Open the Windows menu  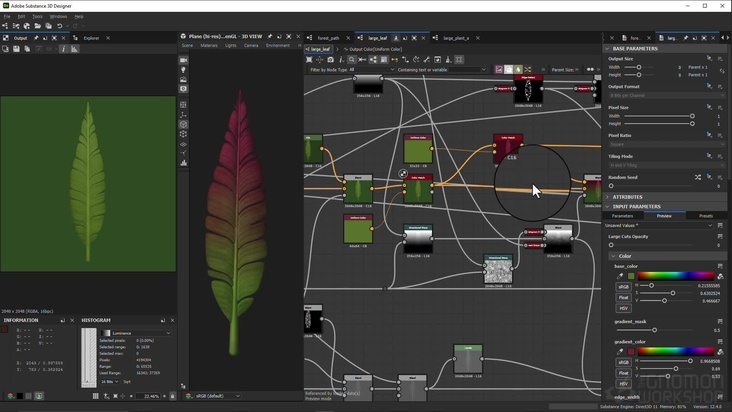click(x=58, y=16)
